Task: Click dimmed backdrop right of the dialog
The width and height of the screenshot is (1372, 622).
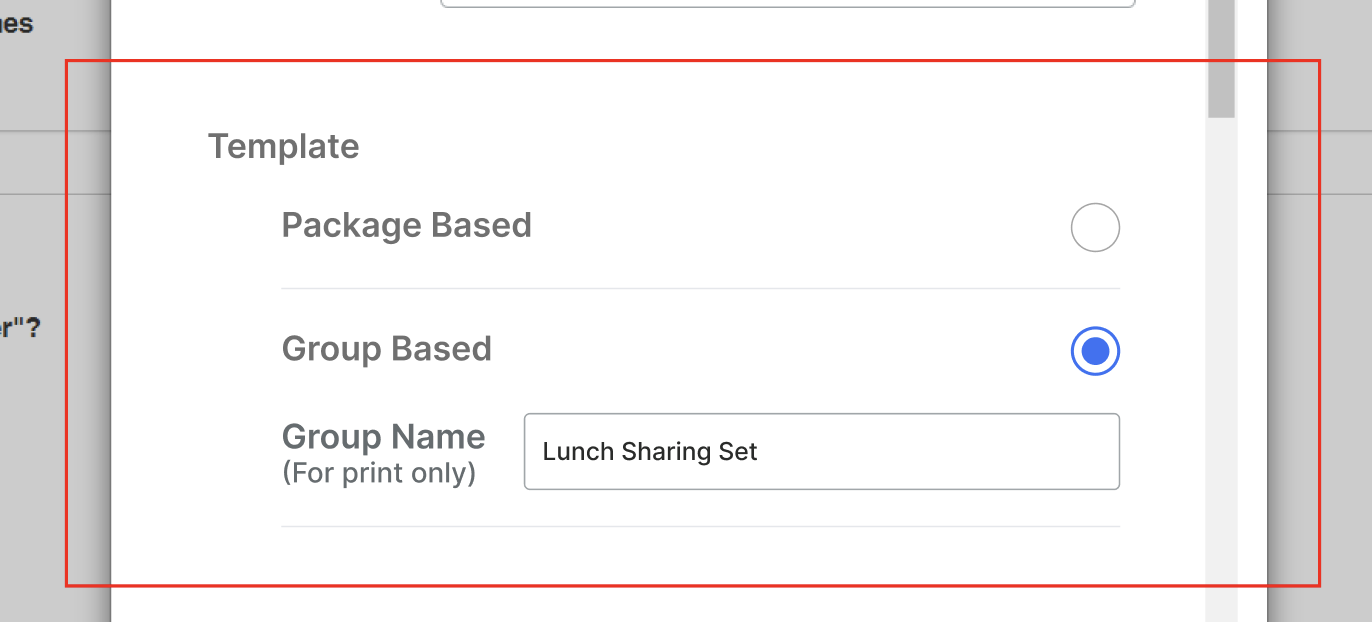Action: (x=1320, y=300)
